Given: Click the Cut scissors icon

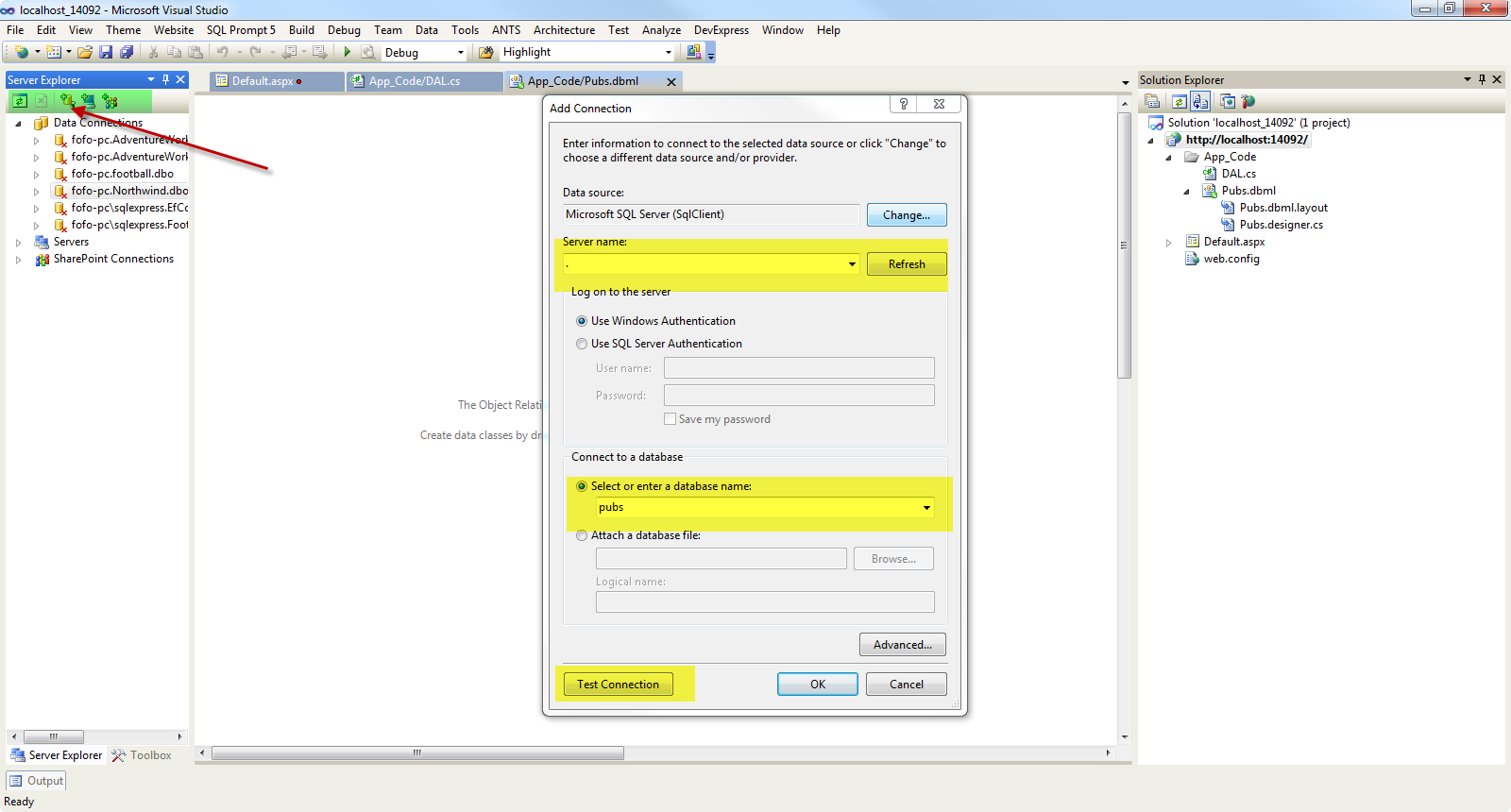Looking at the screenshot, I should [153, 52].
